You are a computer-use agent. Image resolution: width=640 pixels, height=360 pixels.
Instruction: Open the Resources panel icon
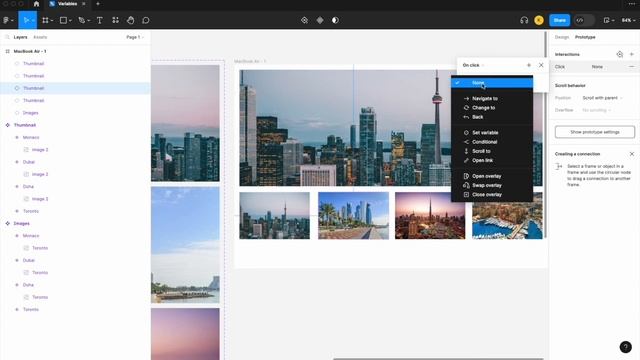click(x=116, y=20)
